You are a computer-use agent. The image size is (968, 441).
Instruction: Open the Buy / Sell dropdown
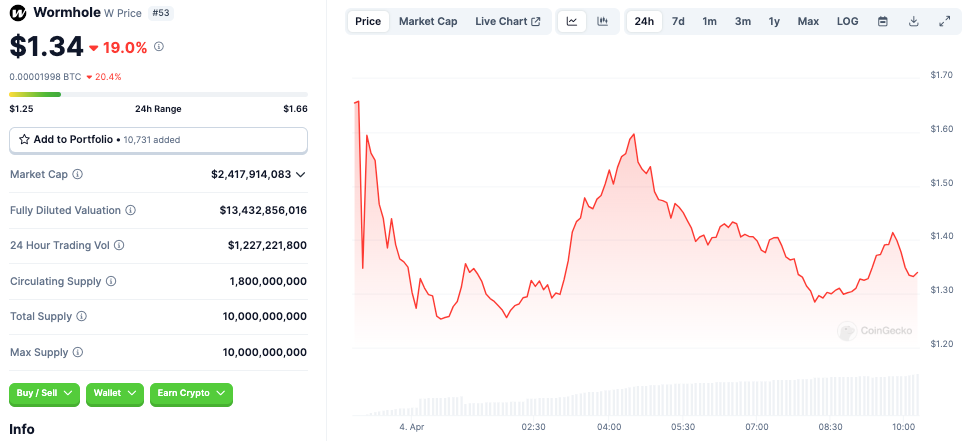click(44, 393)
